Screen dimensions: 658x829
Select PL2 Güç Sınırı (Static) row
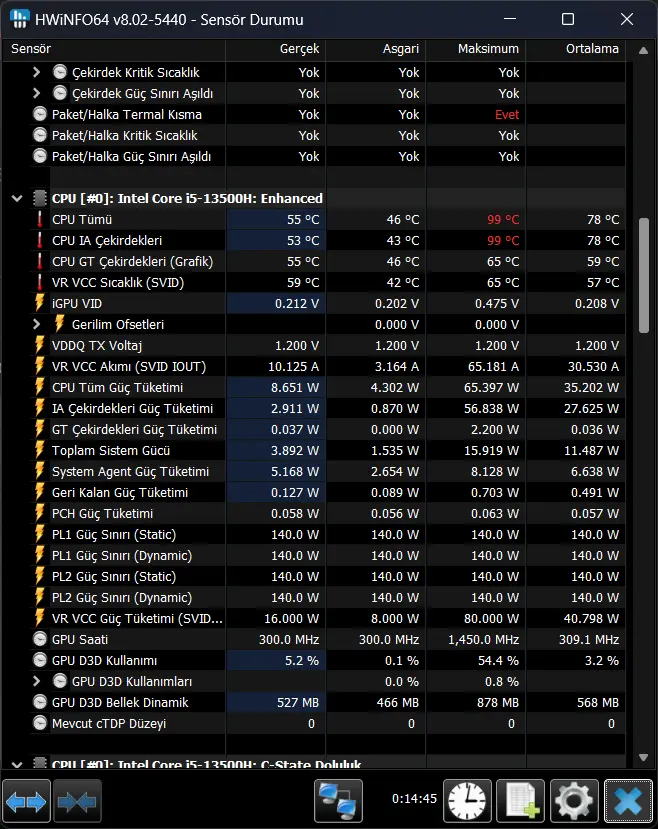(328, 577)
